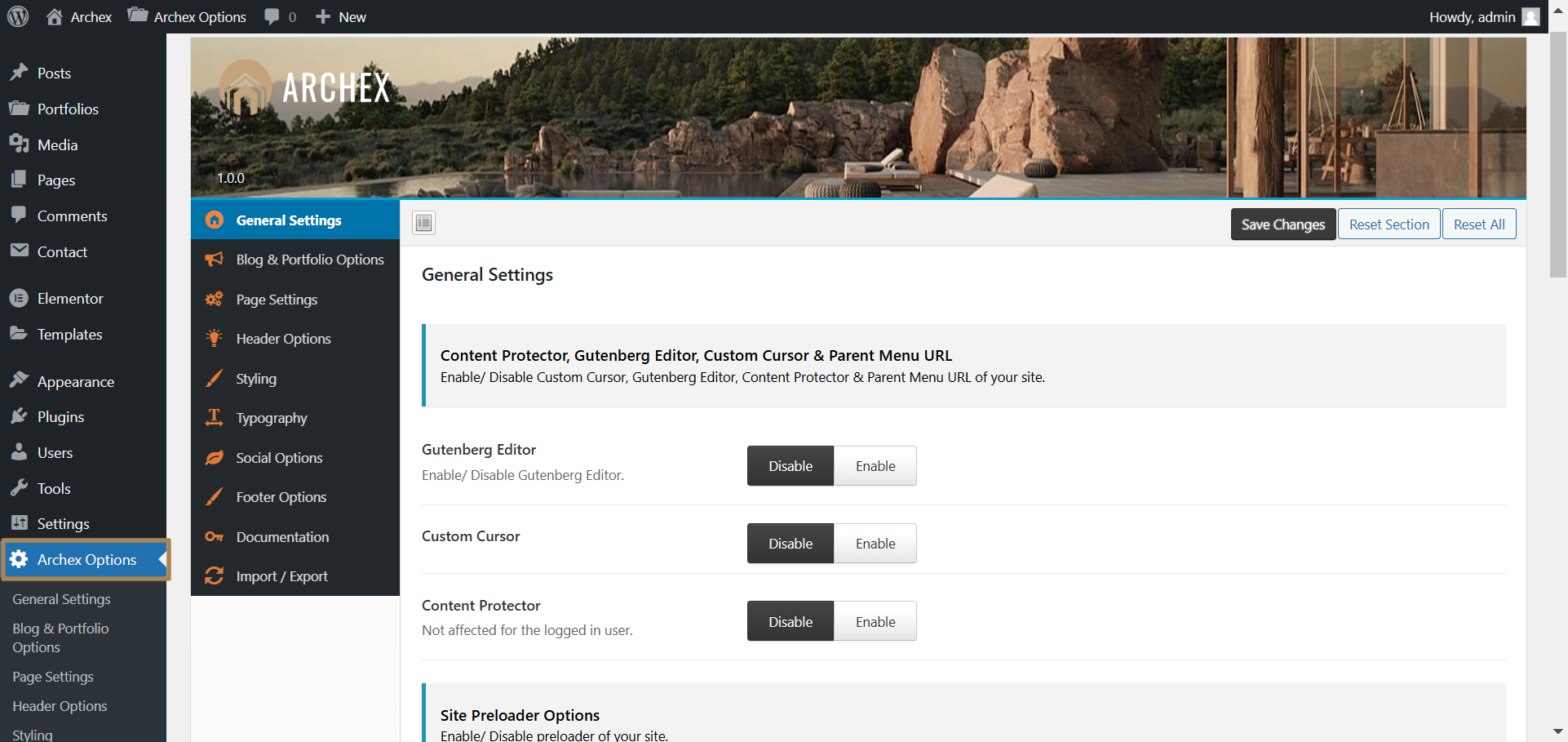Click the Media icon in sidebar
The image size is (1568, 742).
point(20,144)
